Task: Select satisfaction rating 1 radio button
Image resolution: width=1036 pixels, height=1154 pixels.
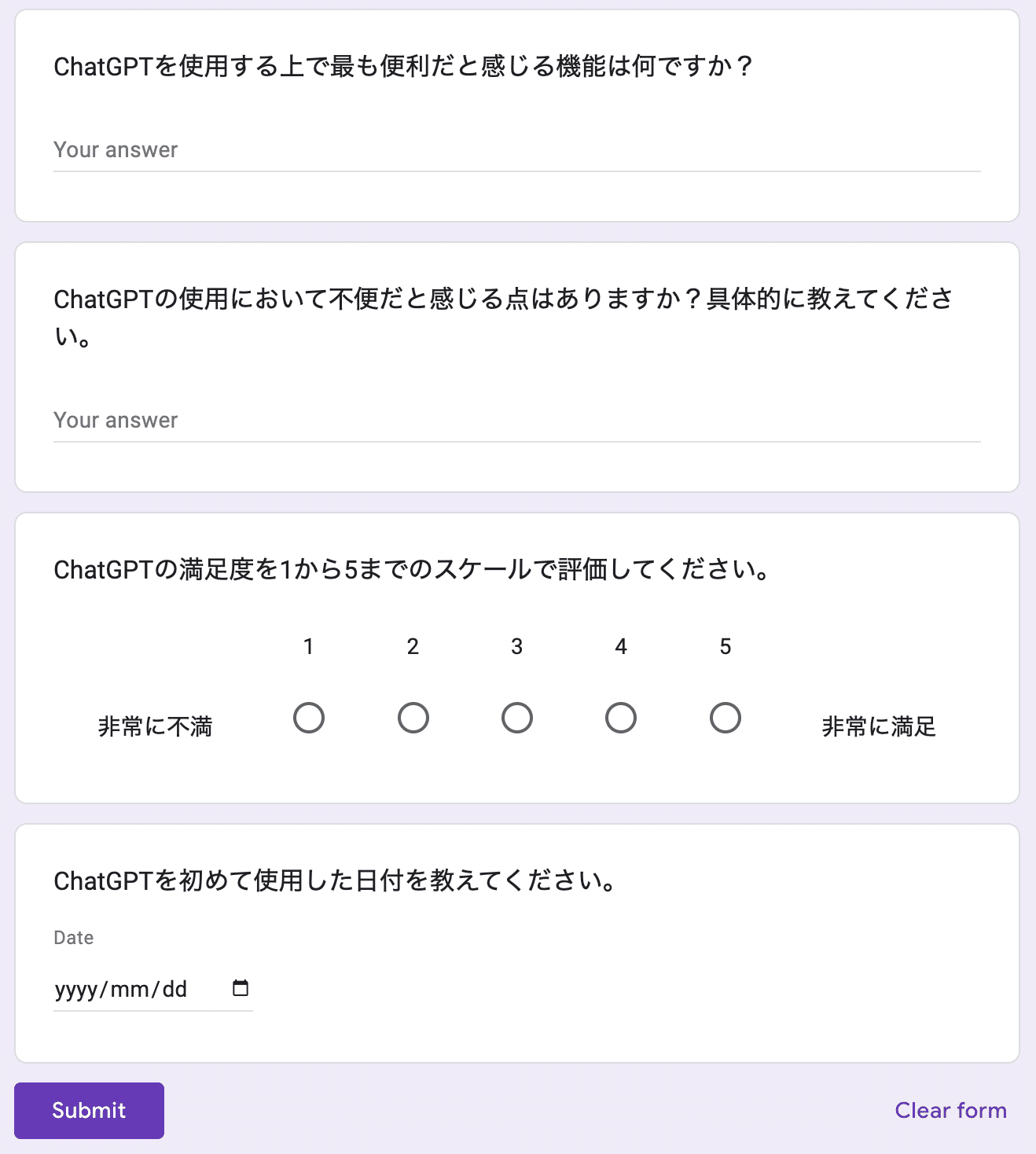Action: 309,718
